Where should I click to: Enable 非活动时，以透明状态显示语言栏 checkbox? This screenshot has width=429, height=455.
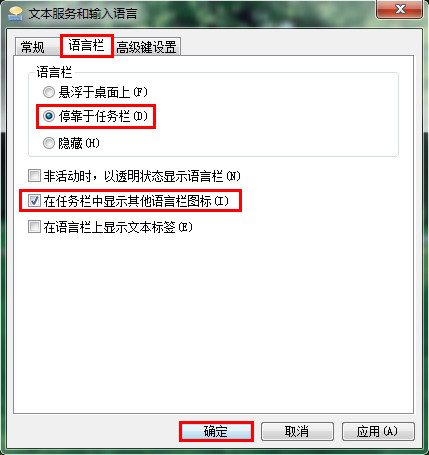34,176
